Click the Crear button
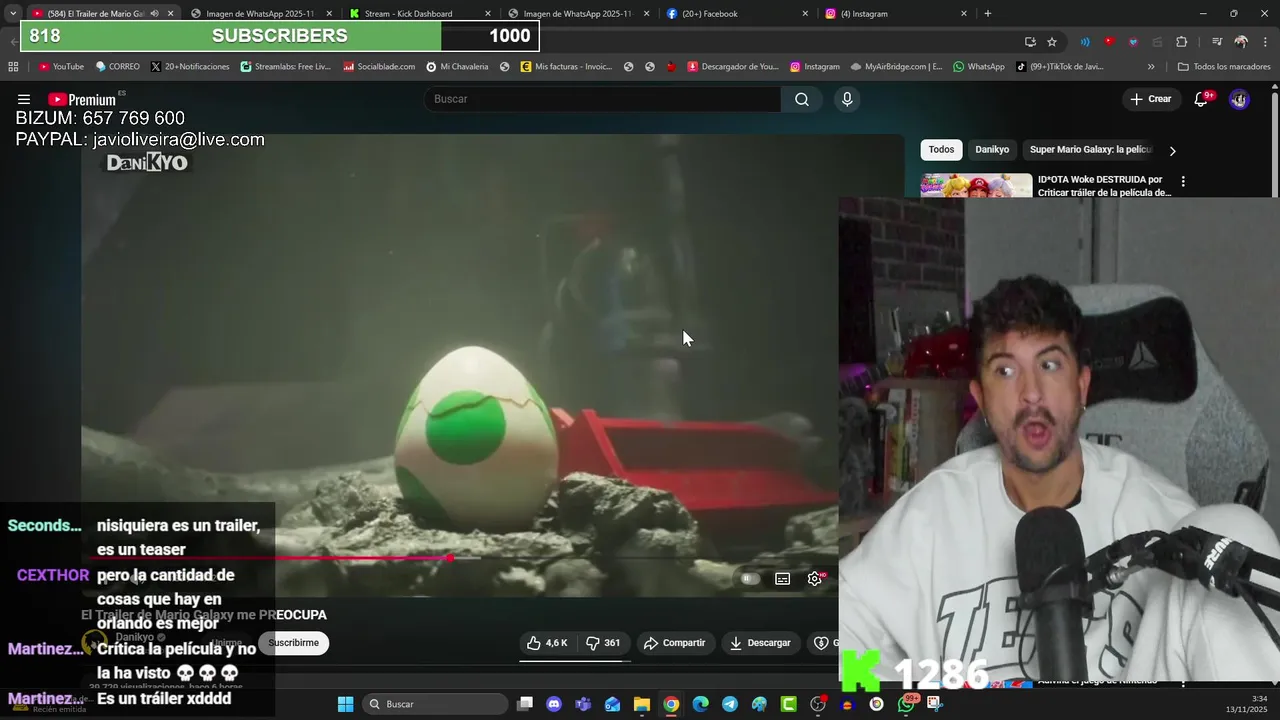 1150,99
